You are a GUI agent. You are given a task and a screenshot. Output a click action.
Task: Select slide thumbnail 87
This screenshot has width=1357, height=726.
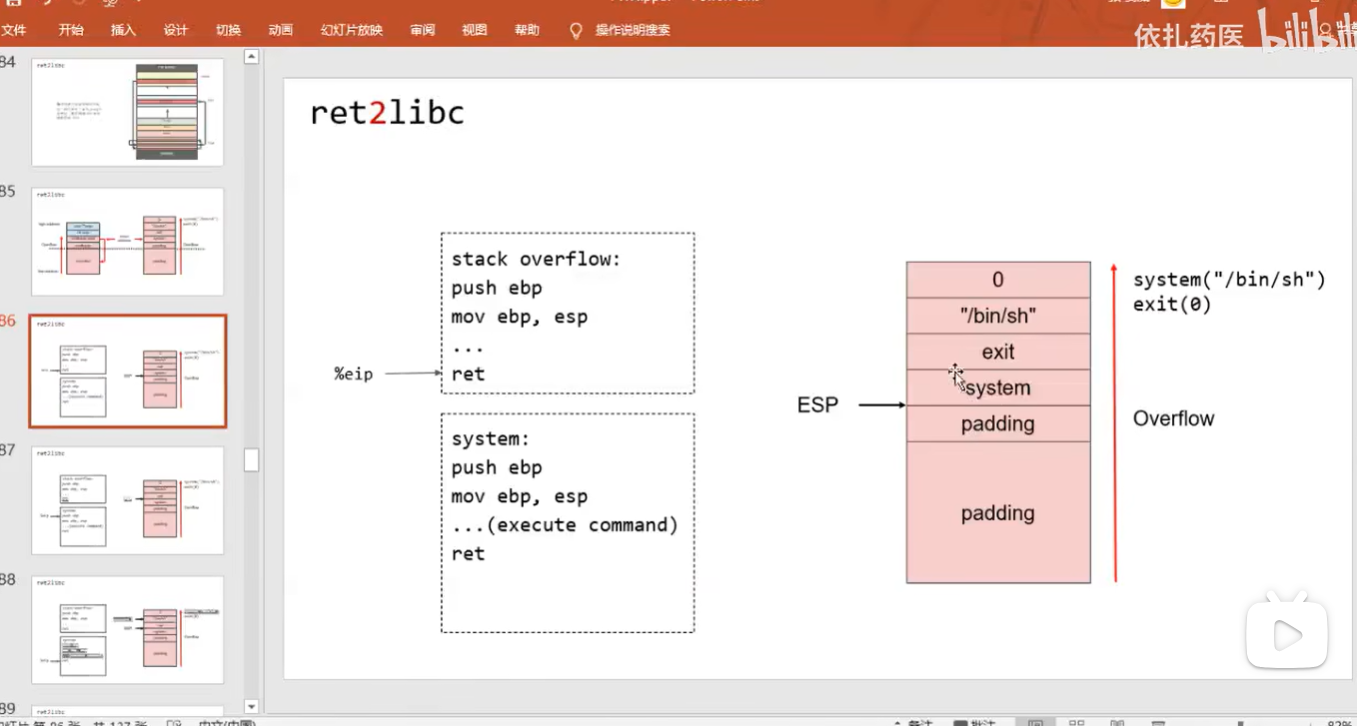tap(128, 500)
